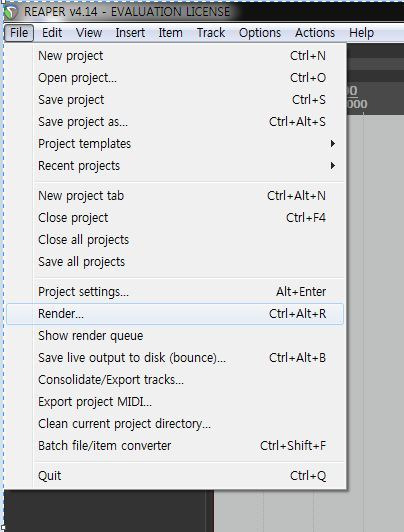Expand the Project templates submenu arrow

tap(333, 144)
